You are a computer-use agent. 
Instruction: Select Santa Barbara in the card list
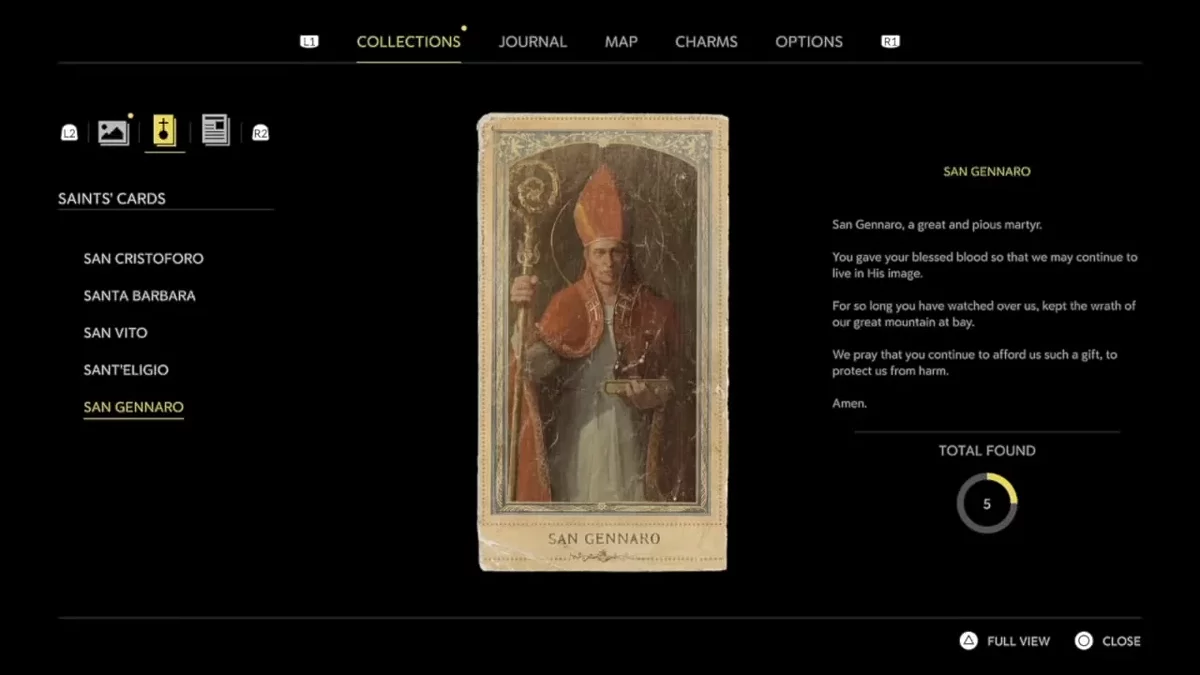point(140,296)
